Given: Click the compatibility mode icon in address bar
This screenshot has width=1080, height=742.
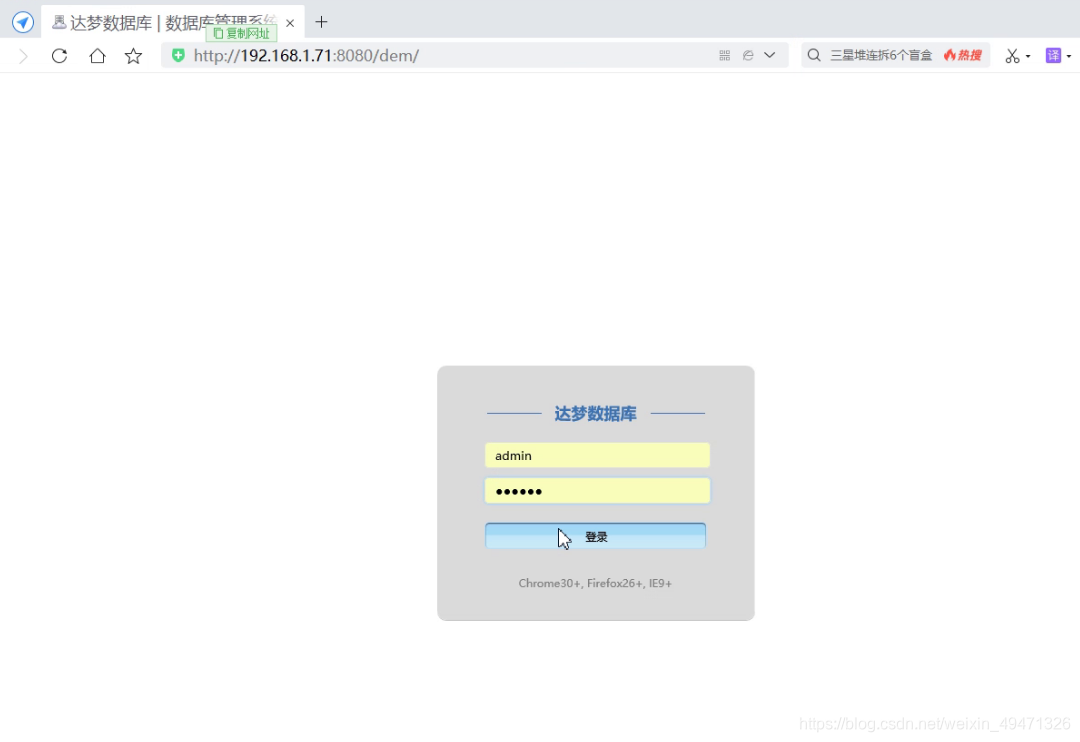Looking at the screenshot, I should tap(748, 55).
